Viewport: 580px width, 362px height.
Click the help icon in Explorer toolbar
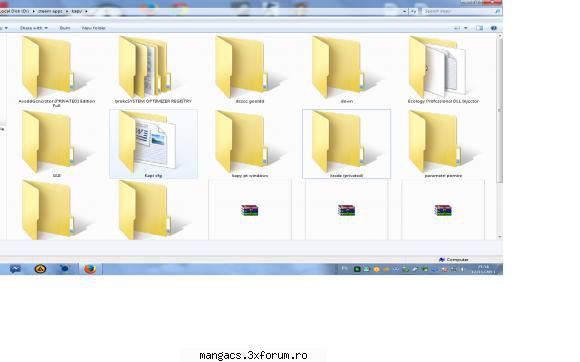[493, 28]
